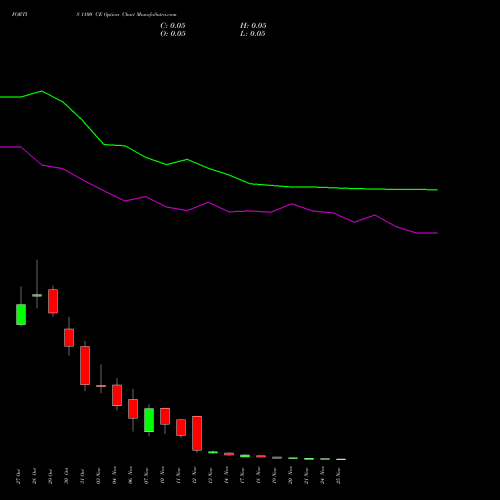Click the red candlestick for 11 Nov
The image size is (500, 500).
pyautogui.click(x=181, y=427)
